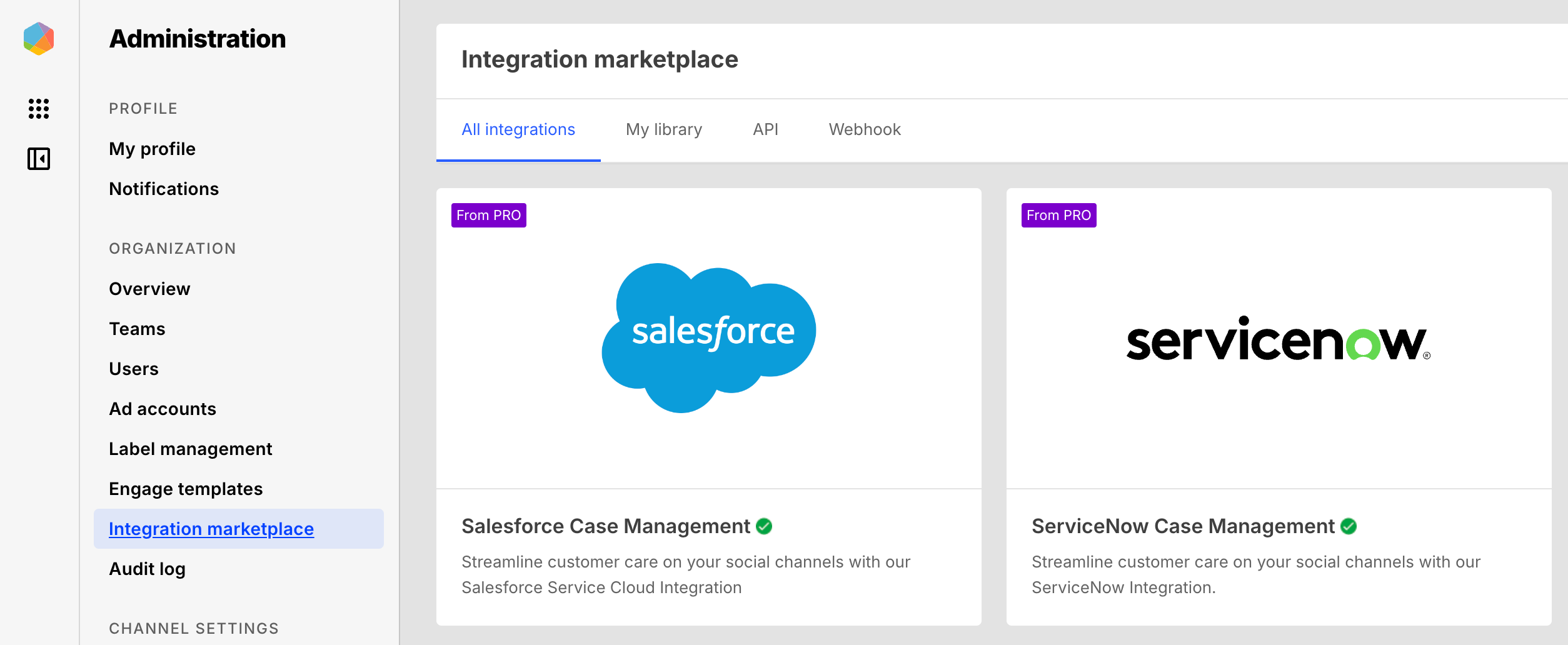This screenshot has height=645, width=1568.
Task: Collapse the sidebar panel icon
Action: coord(39,159)
